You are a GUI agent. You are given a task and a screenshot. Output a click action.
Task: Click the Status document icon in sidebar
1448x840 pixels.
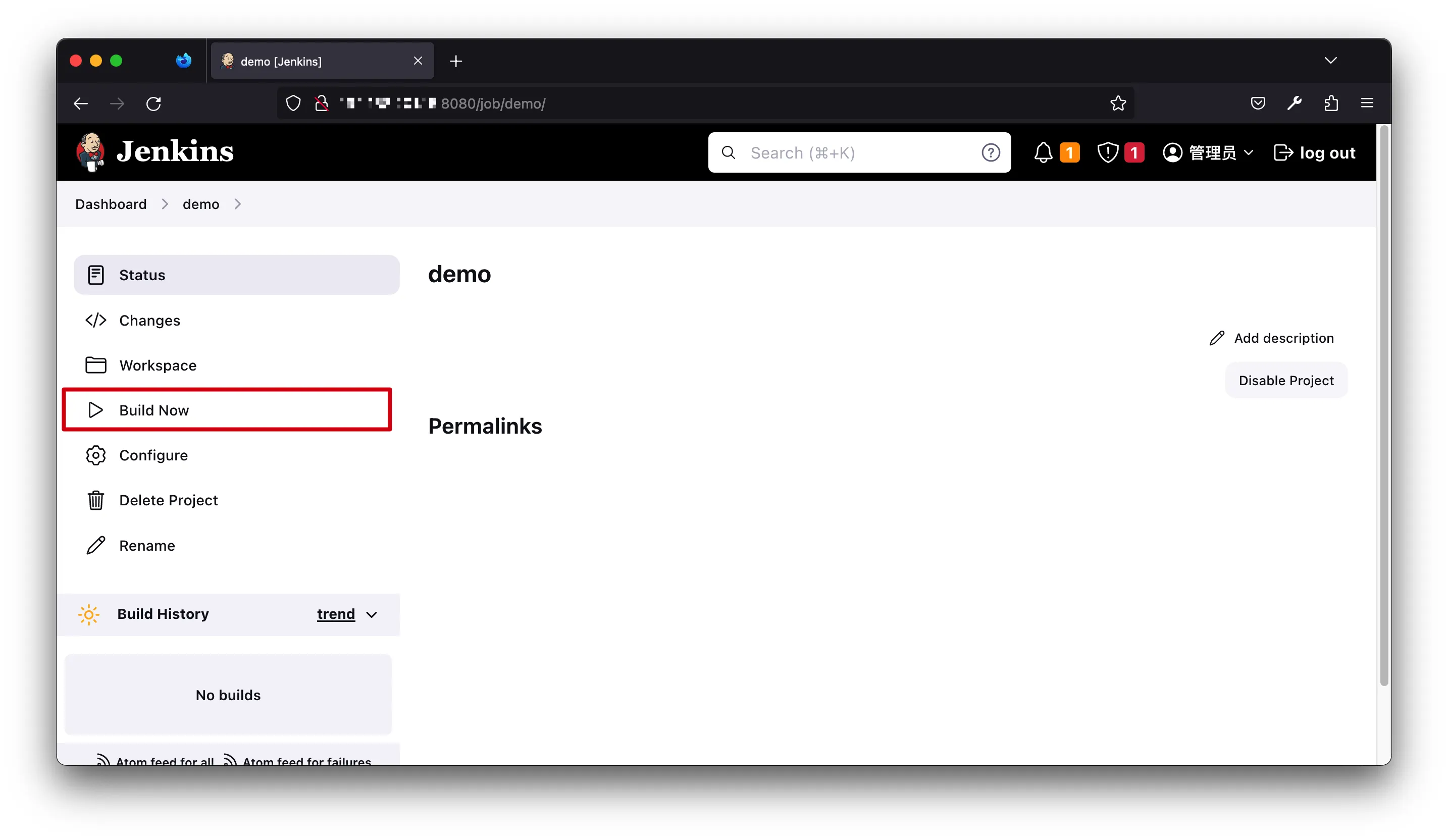tap(95, 275)
